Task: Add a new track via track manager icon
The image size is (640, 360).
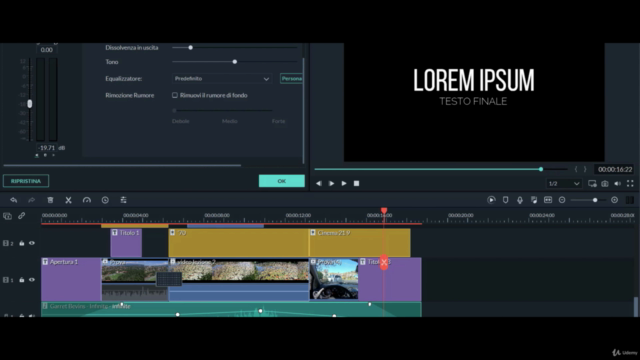Action: tap(7, 216)
